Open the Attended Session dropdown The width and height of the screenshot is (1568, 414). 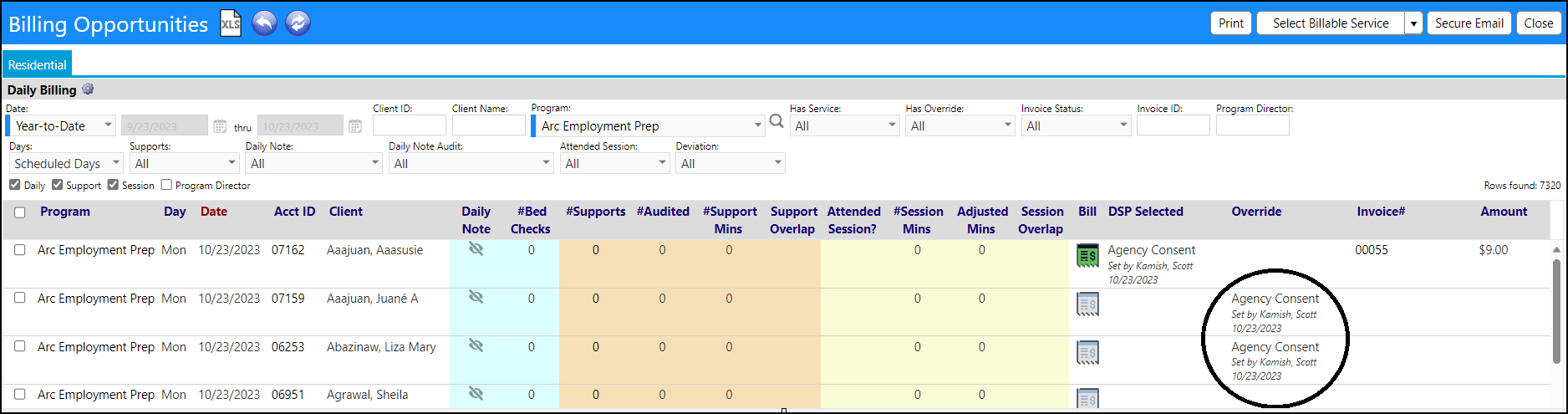[x=614, y=163]
